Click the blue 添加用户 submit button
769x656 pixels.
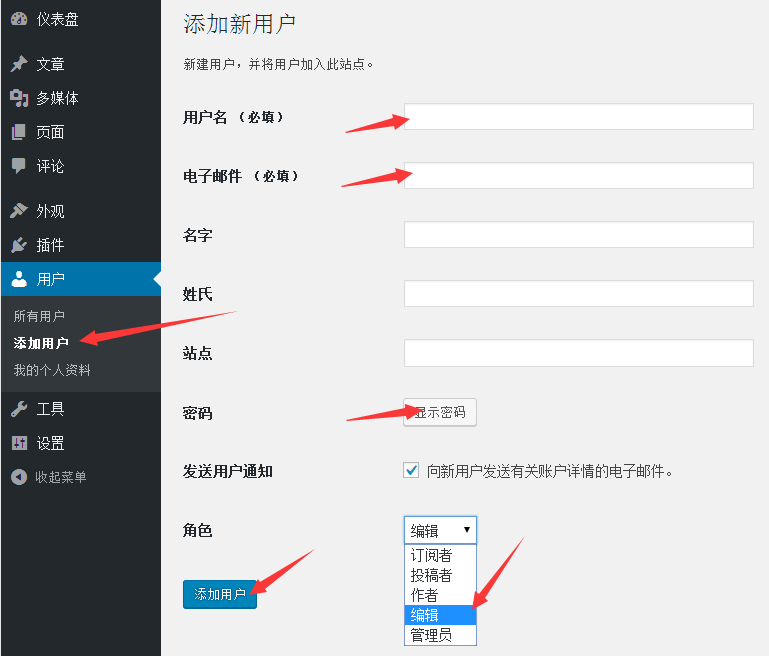pyautogui.click(x=220, y=594)
